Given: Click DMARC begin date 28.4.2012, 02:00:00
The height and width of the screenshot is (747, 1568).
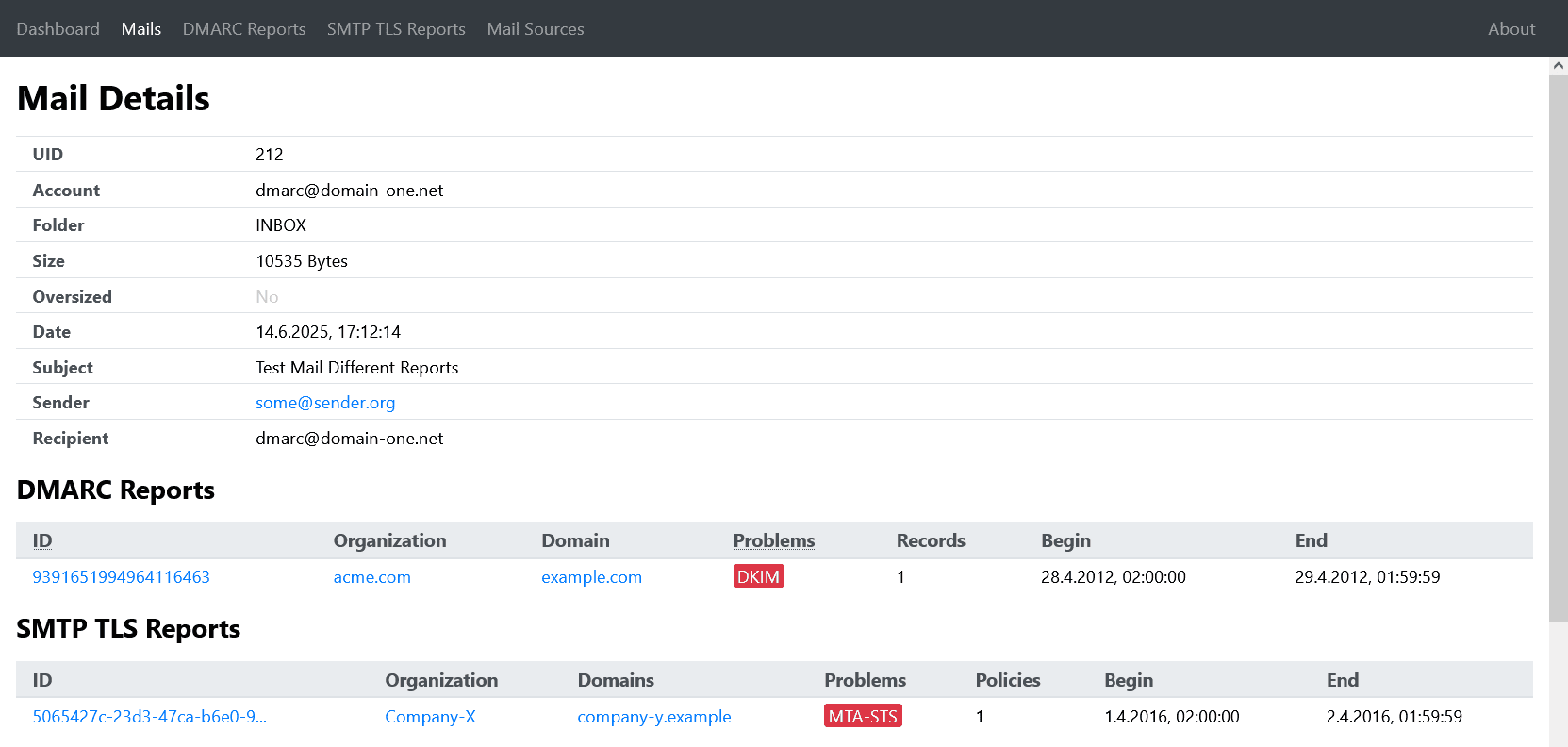Looking at the screenshot, I should 1114,577.
